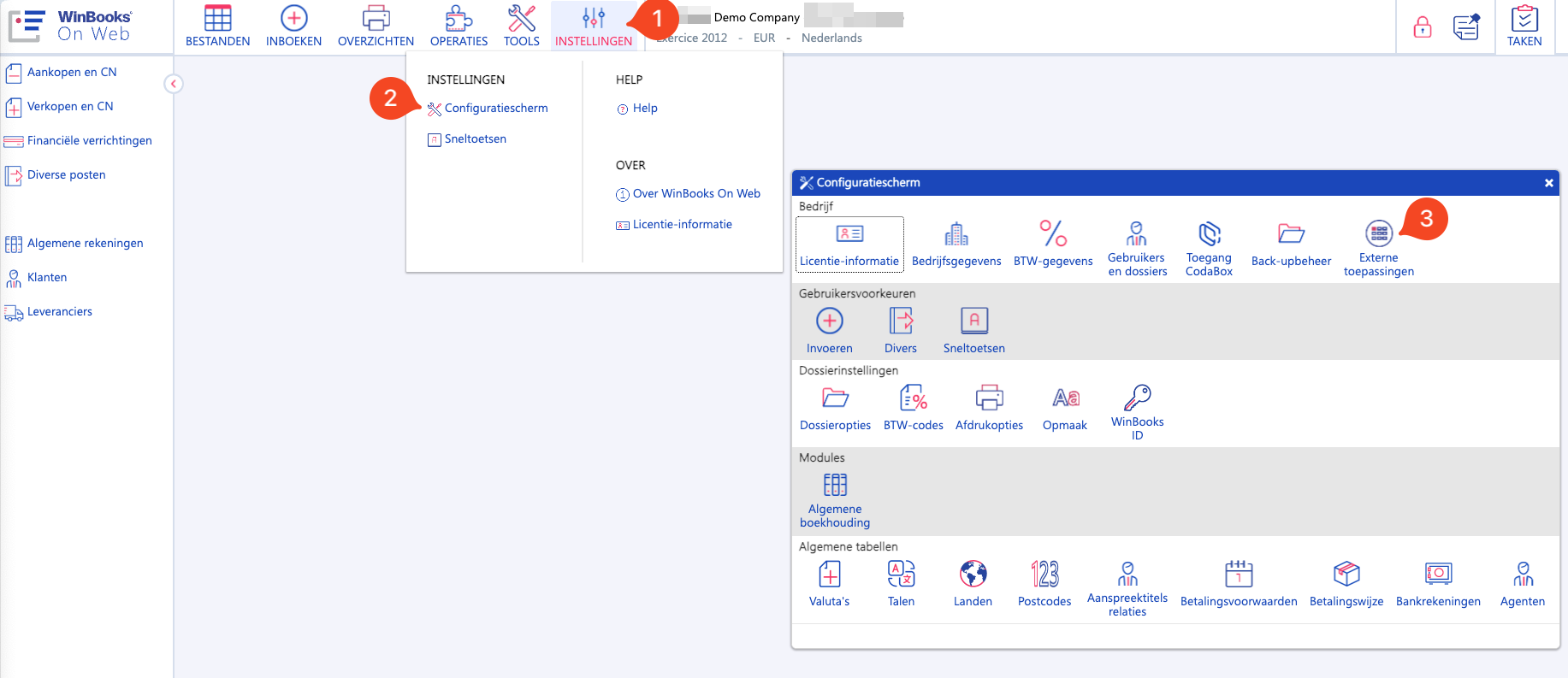
Task: Open Opmaak font icon
Action: 1065,408
